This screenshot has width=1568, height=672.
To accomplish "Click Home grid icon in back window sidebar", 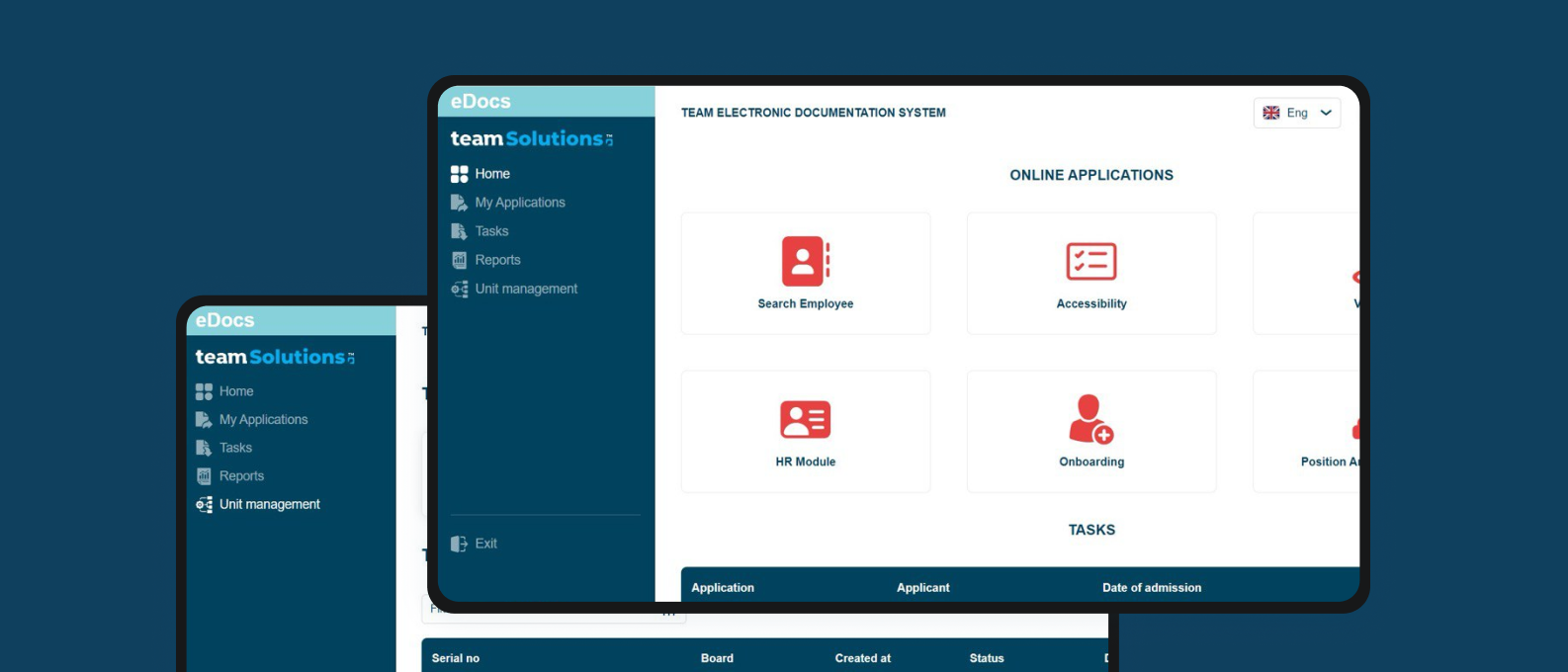I will [x=204, y=391].
